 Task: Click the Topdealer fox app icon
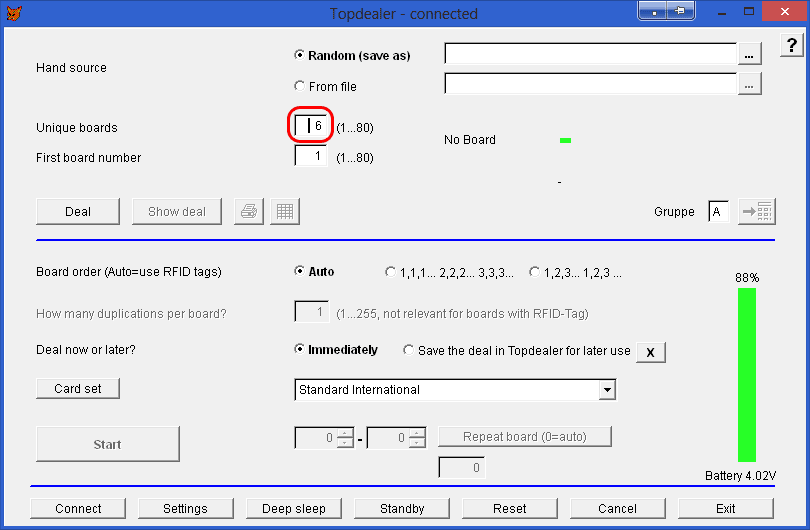point(13,13)
